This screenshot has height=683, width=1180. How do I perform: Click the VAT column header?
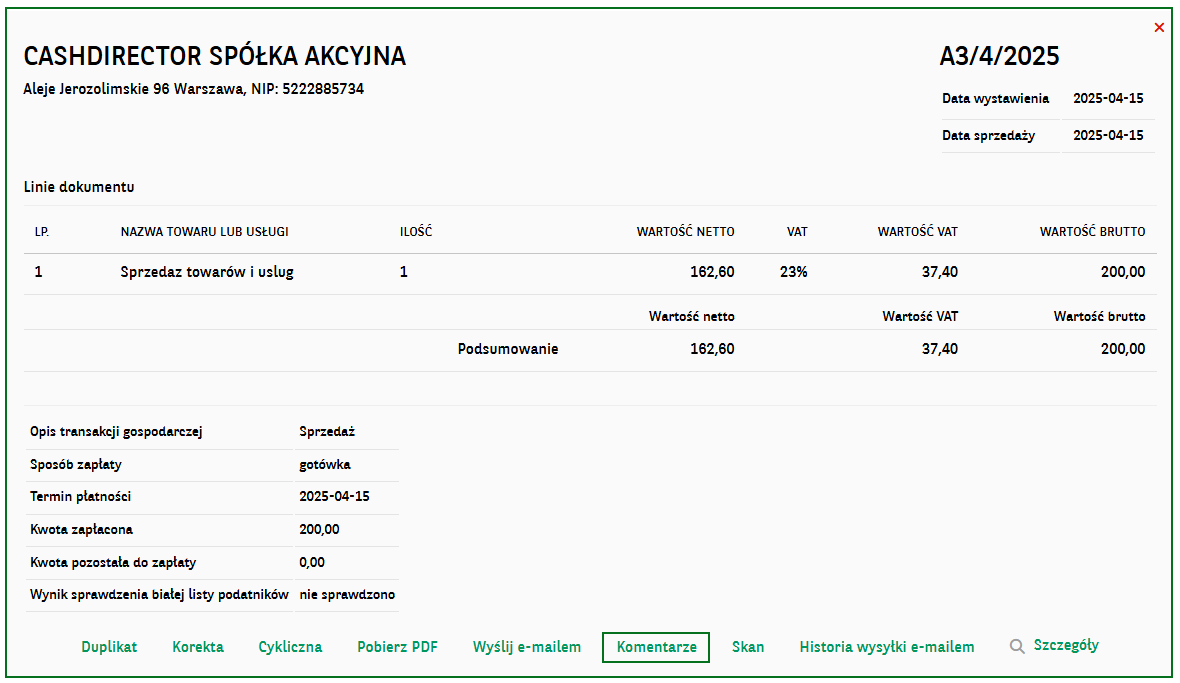pyautogui.click(x=797, y=232)
